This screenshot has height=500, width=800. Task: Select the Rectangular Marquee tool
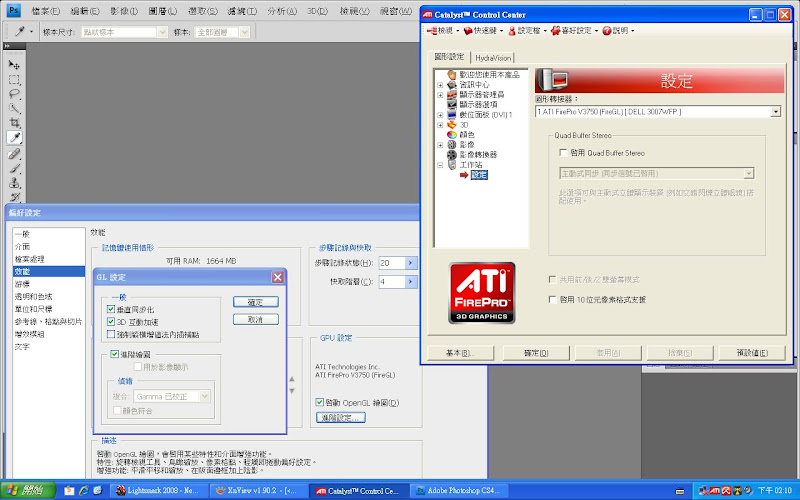(14, 80)
